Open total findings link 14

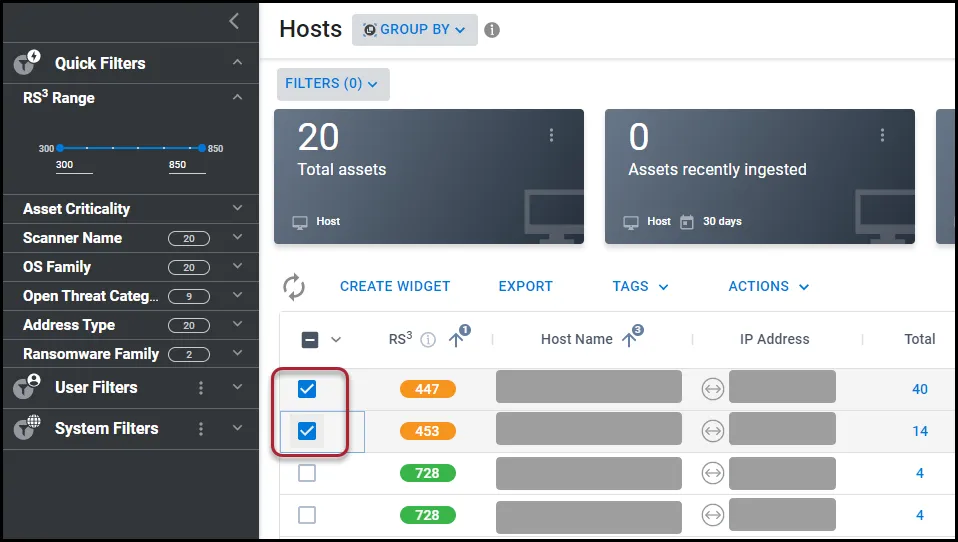(x=920, y=431)
